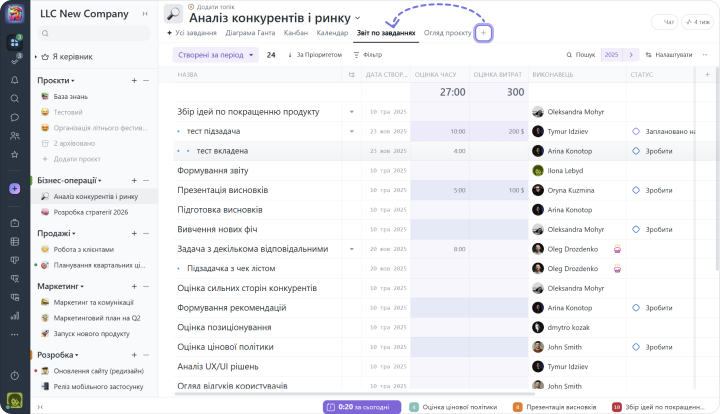Open the project magnifier icon beside the title
Image resolution: width=720 pixels, height=414 pixels.
tap(173, 14)
